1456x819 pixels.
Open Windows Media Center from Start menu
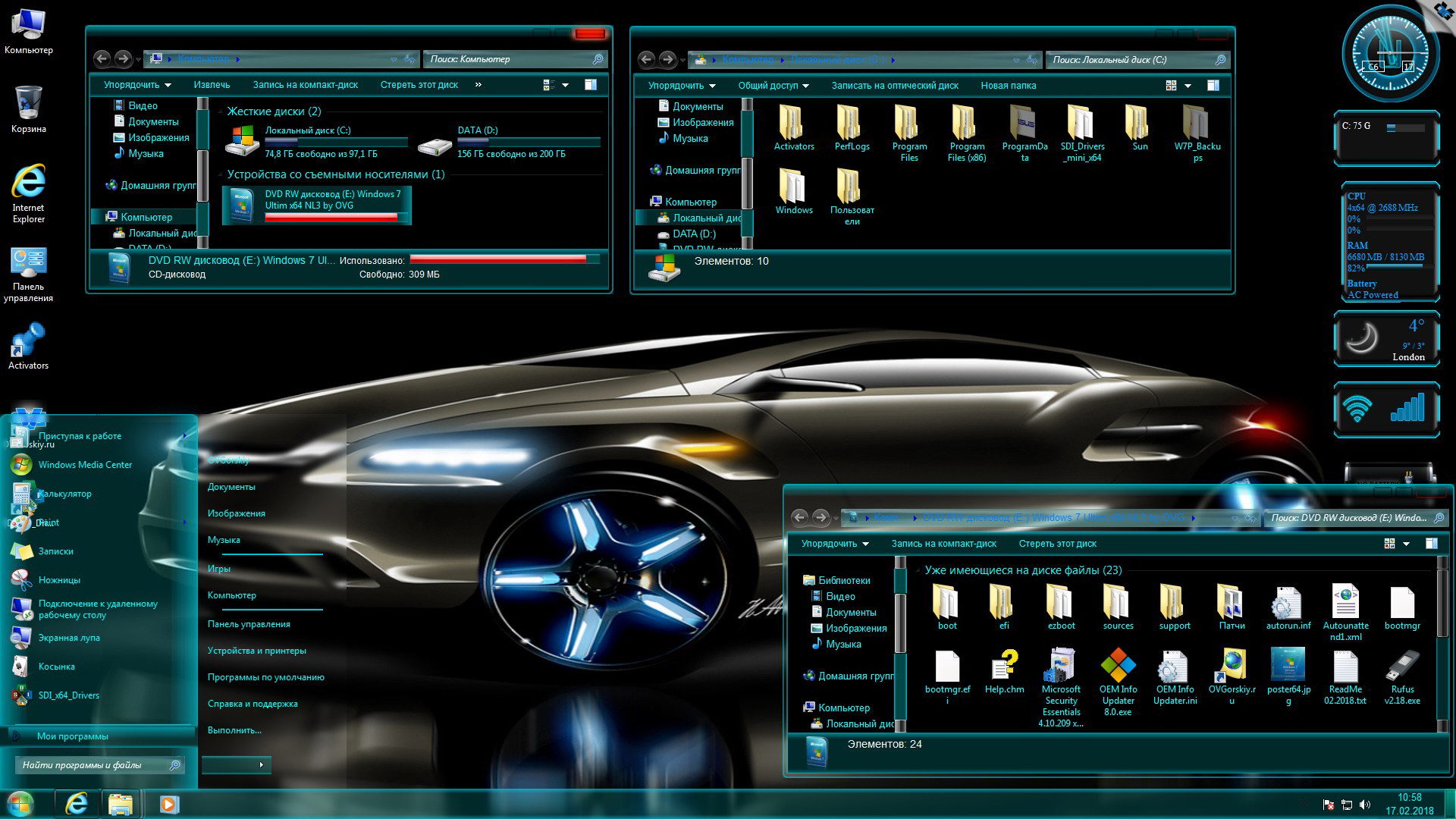pyautogui.click(x=85, y=465)
